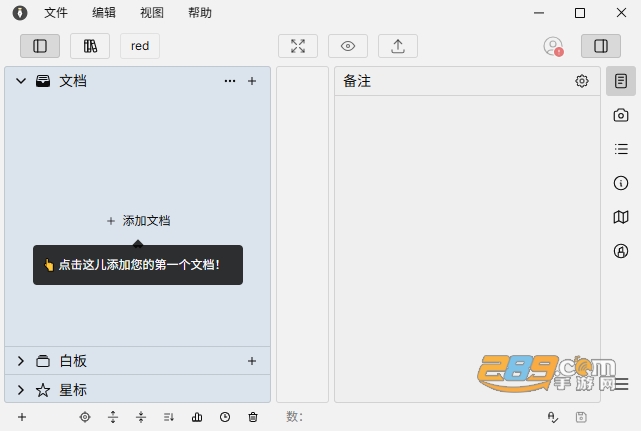Open the 文件 menu
Screen dimensions: 641x431
[x=56, y=13]
